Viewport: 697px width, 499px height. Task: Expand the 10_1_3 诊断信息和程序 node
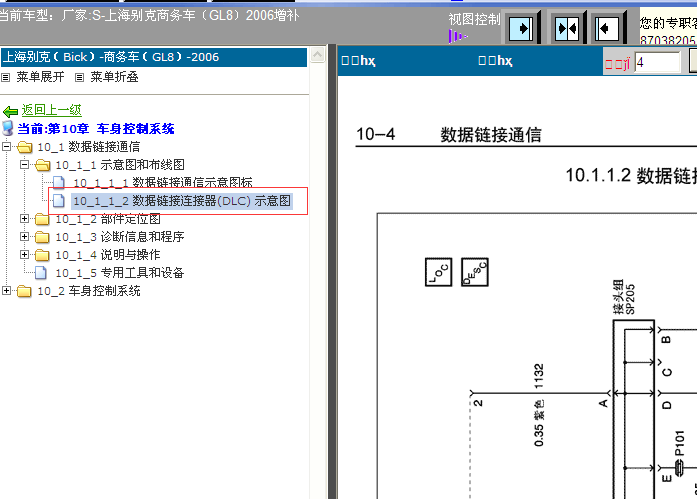(24, 237)
